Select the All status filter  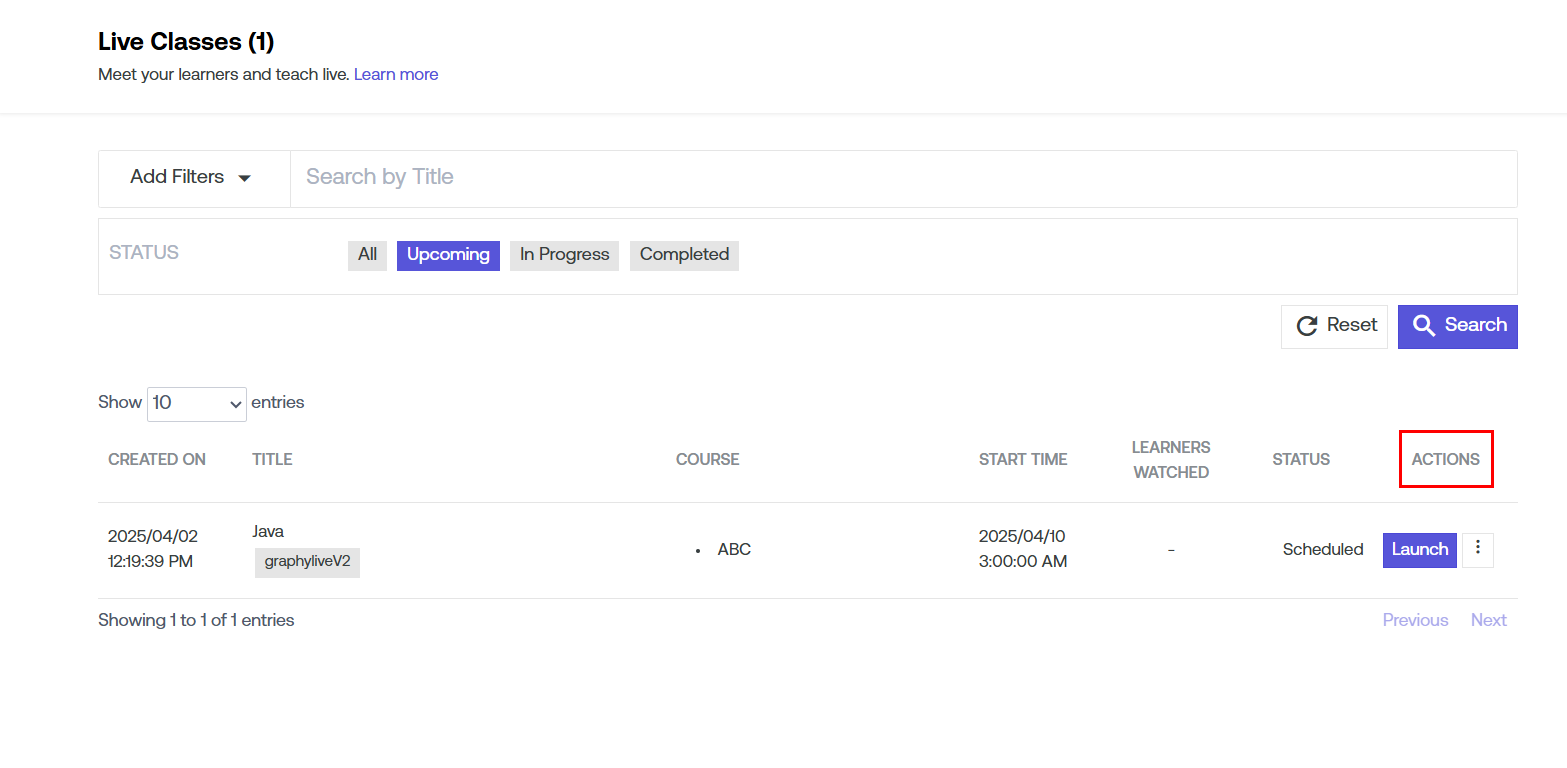pos(367,255)
